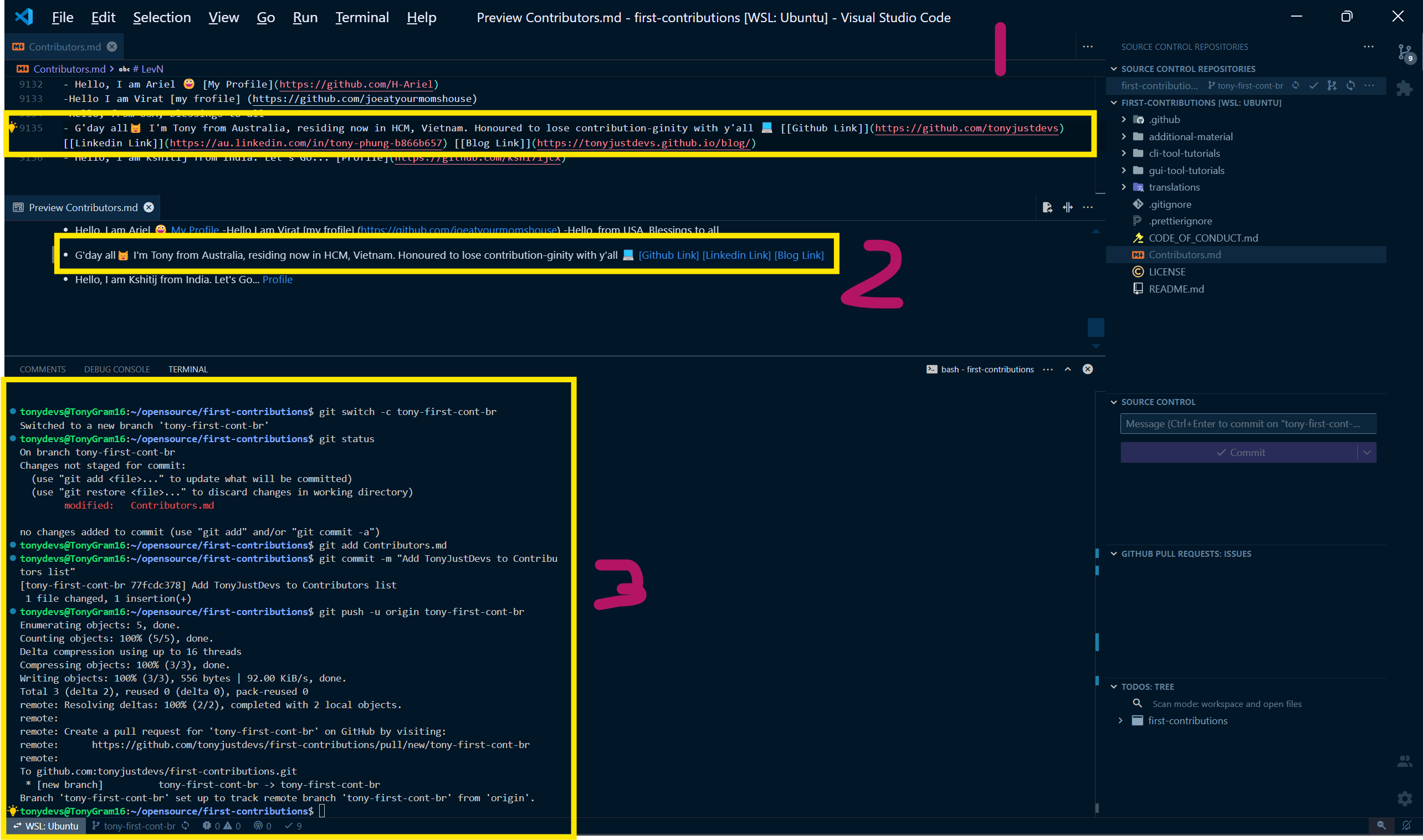
Task: Open terminal panel ellipsis menu
Action: 1048,369
